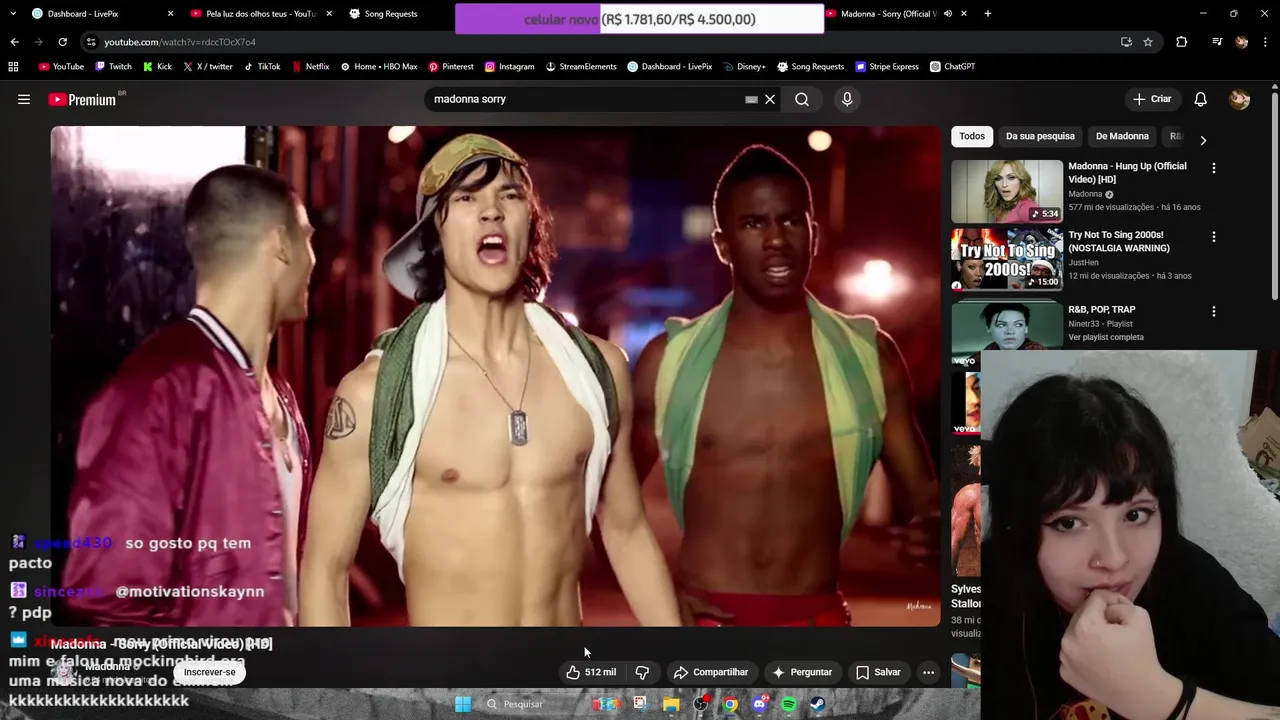The image size is (1280, 720).
Task: Close the Pela luz dos olhos tab
Action: pyautogui.click(x=329, y=14)
